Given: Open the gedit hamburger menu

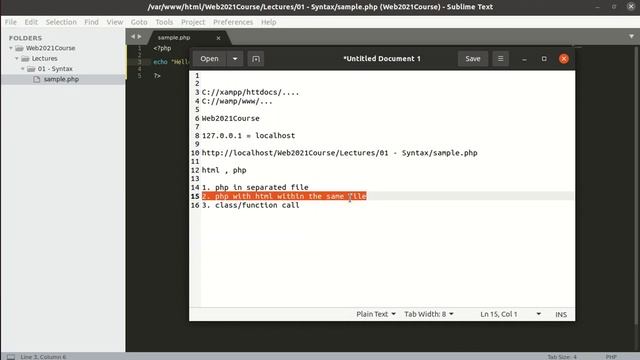Looking at the screenshot, I should click(500, 59).
